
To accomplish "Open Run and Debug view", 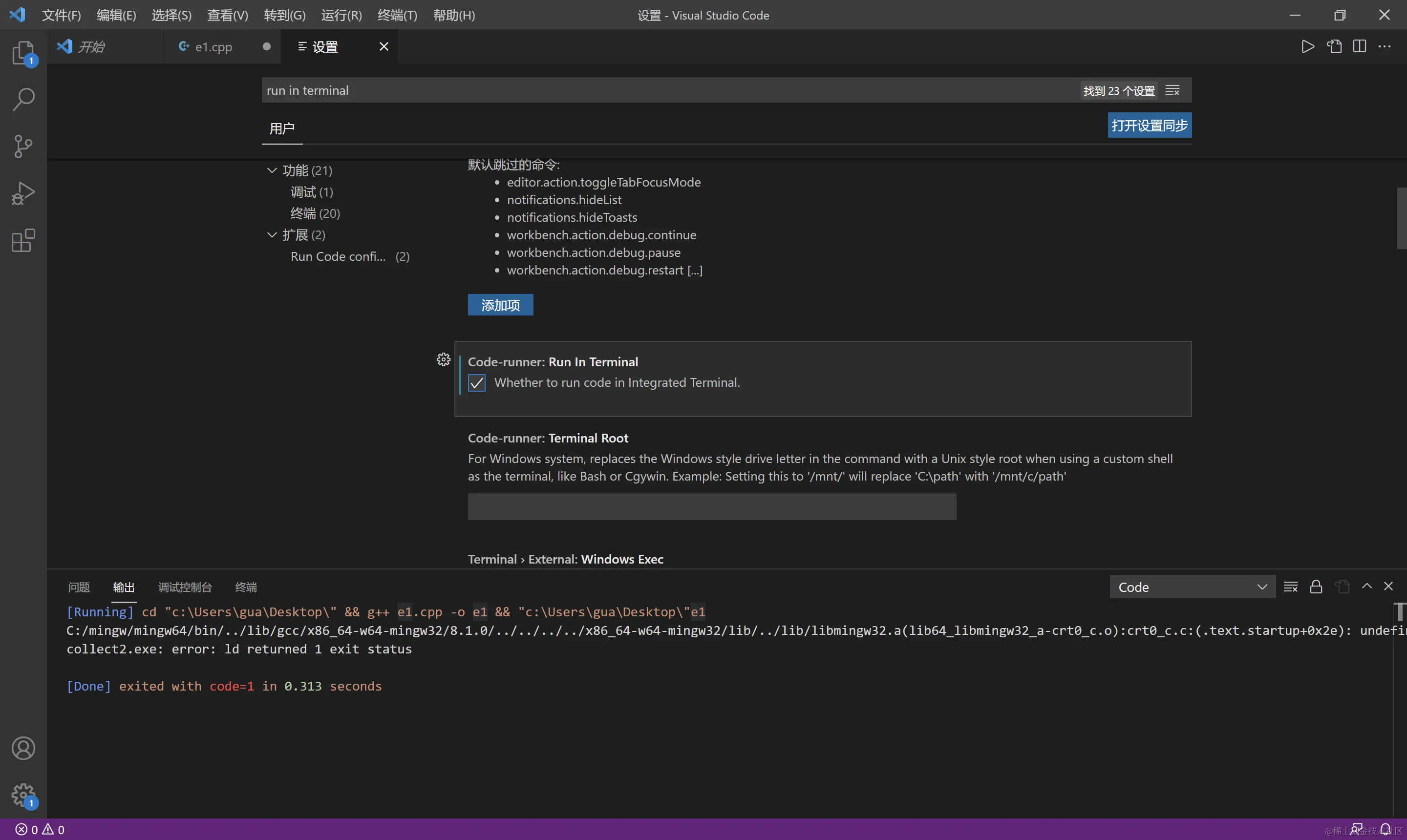I will 23,193.
